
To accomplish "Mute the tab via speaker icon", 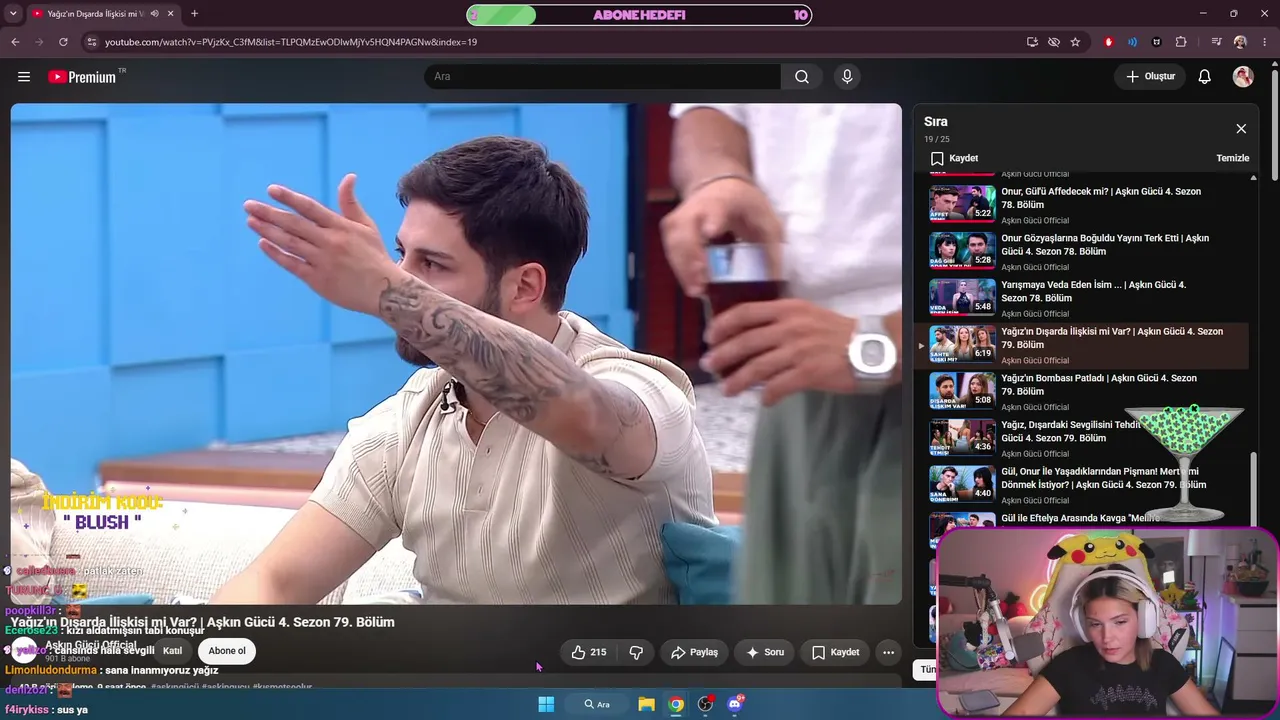I will (x=154, y=14).
